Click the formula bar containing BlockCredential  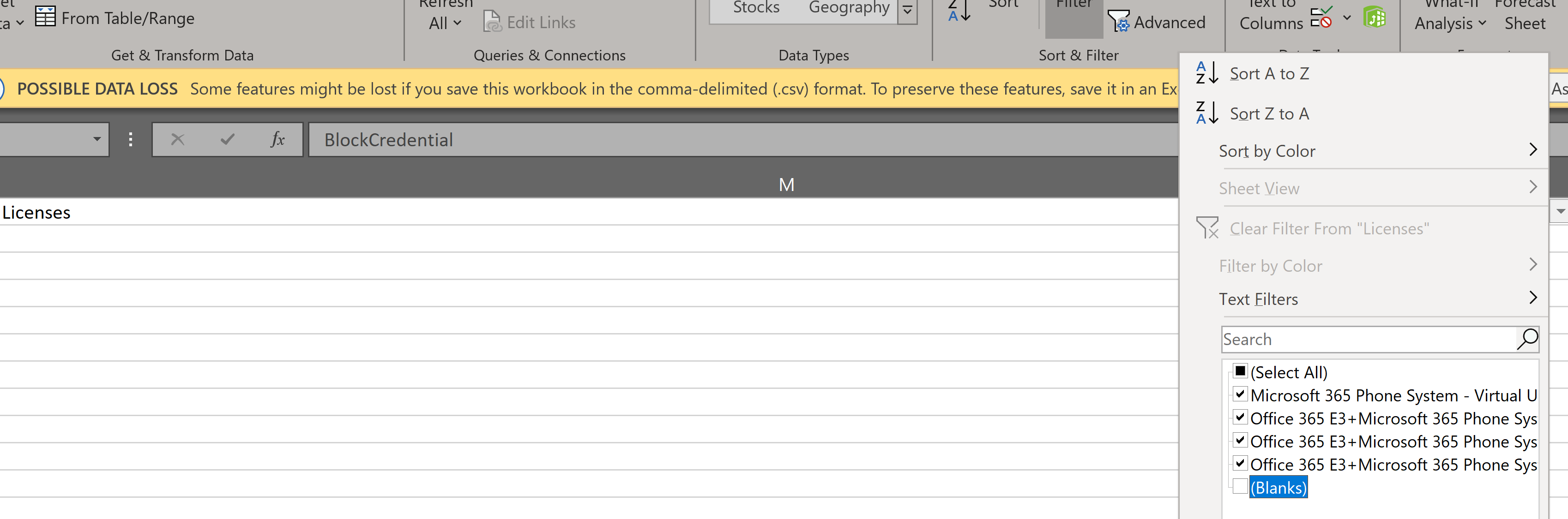[742, 139]
